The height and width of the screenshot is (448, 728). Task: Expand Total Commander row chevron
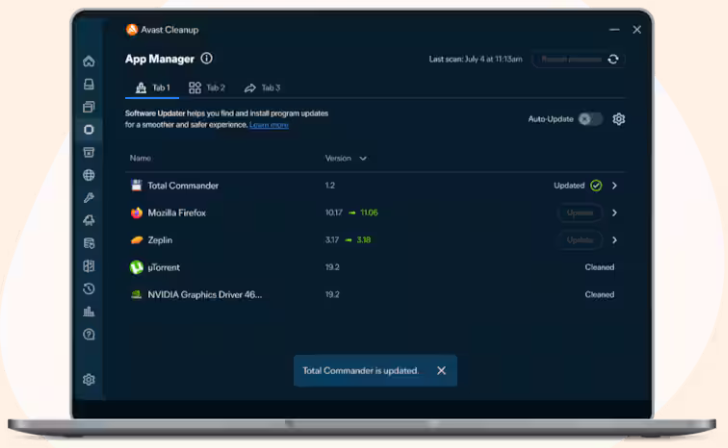coord(614,186)
